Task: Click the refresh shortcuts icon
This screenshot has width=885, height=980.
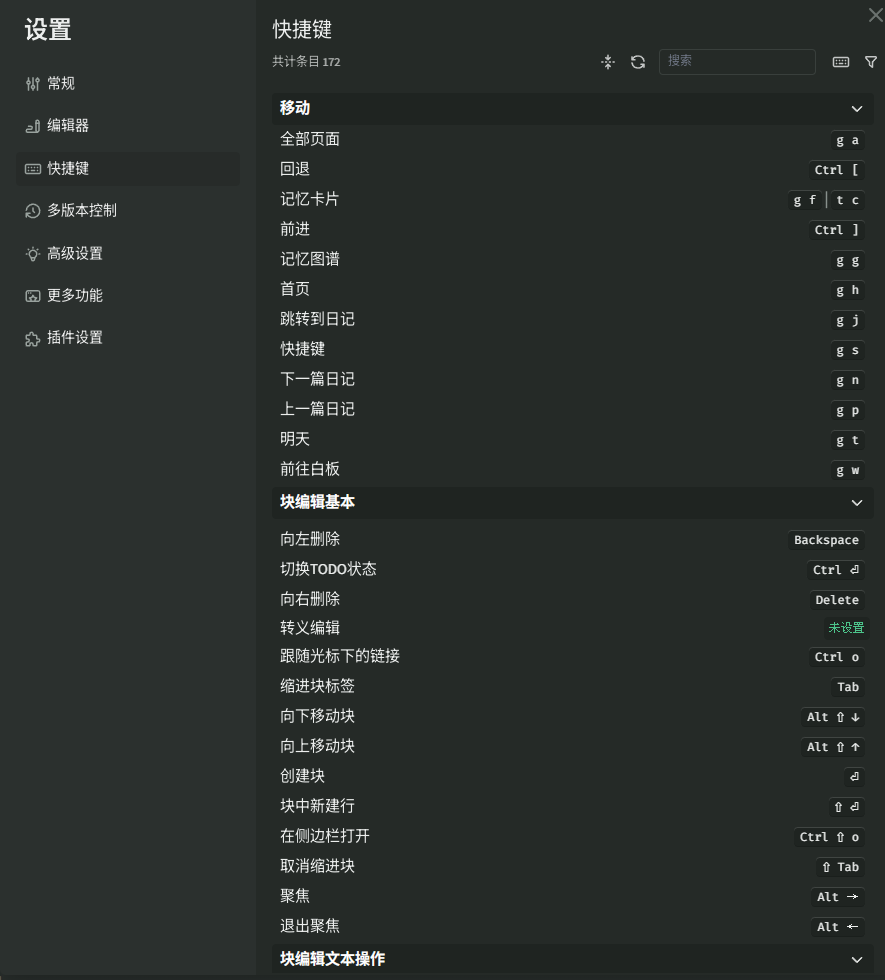Action: coord(638,62)
